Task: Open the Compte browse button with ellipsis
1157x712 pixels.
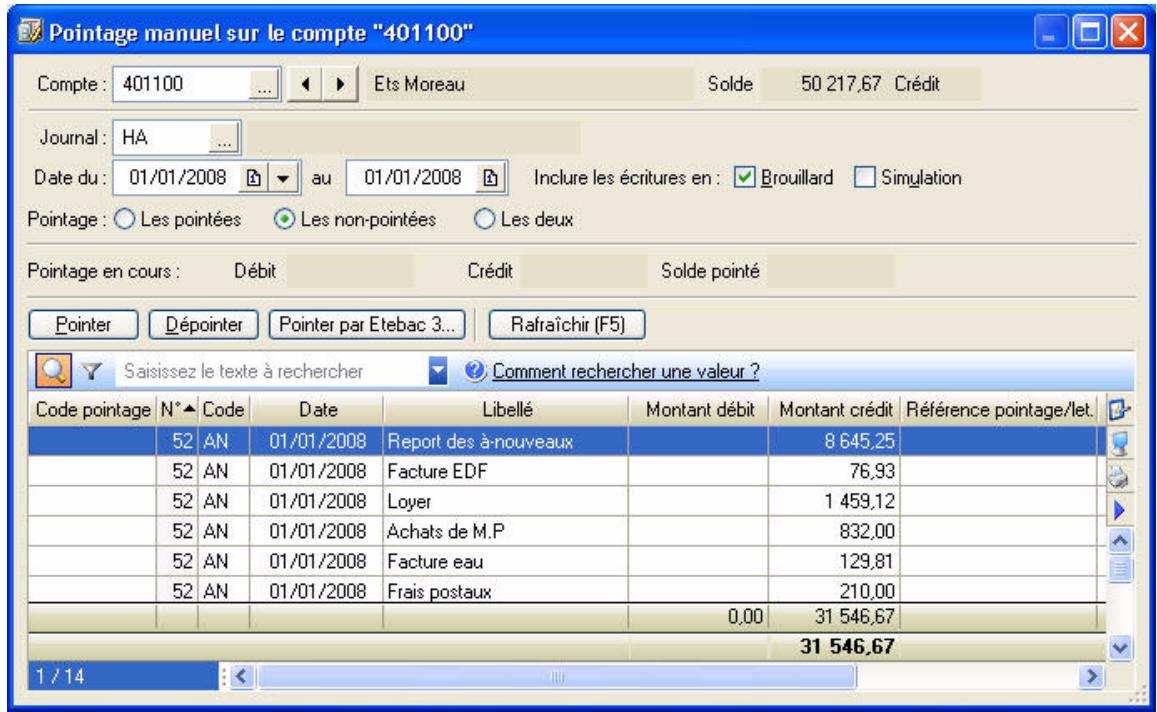Action: tap(263, 84)
